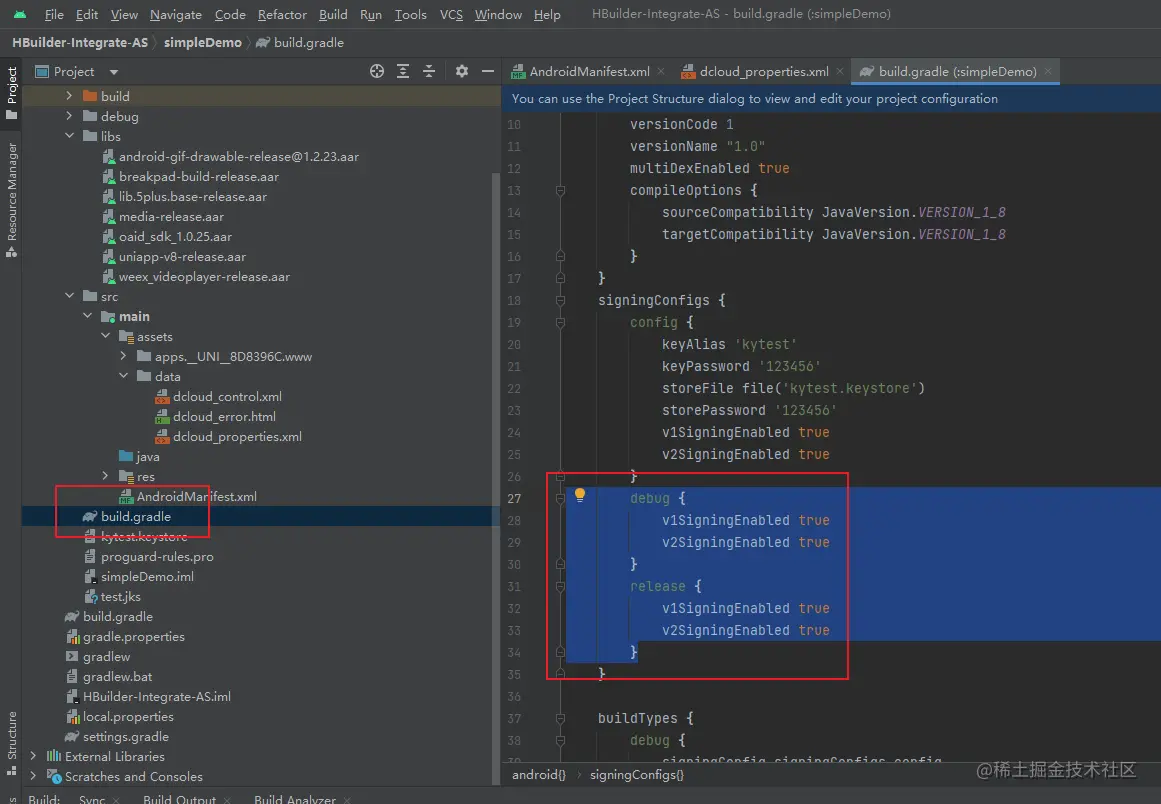Collapse the assets folder
1161x804 pixels.
[105, 335]
